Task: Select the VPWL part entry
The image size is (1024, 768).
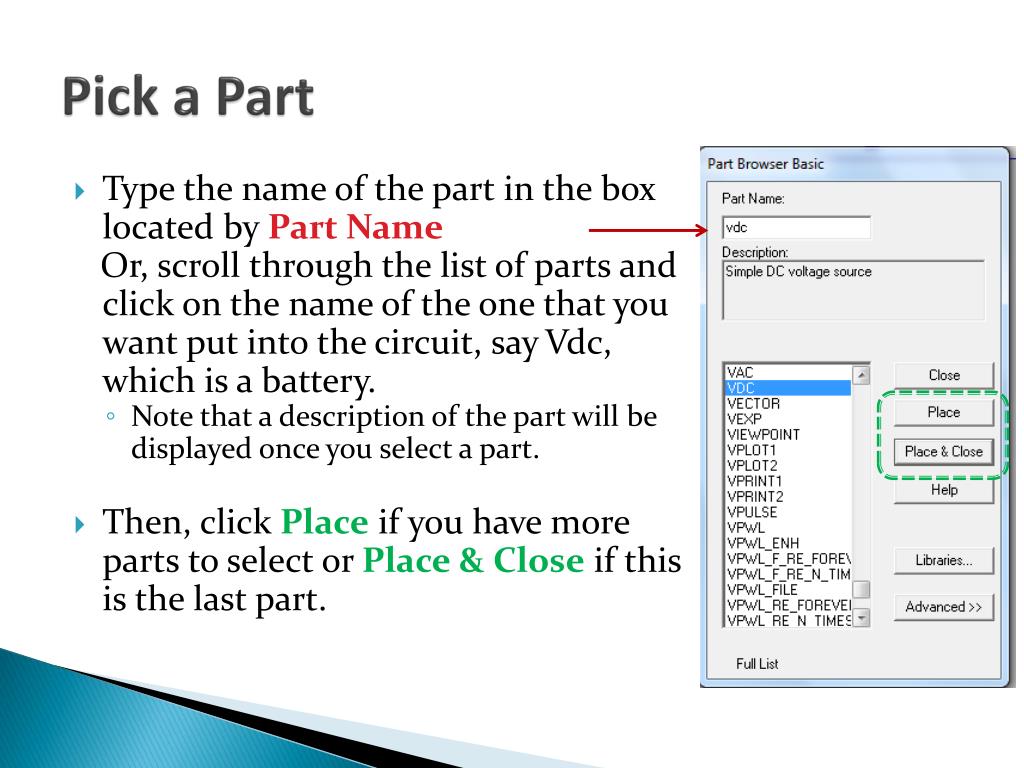Action: [788, 528]
